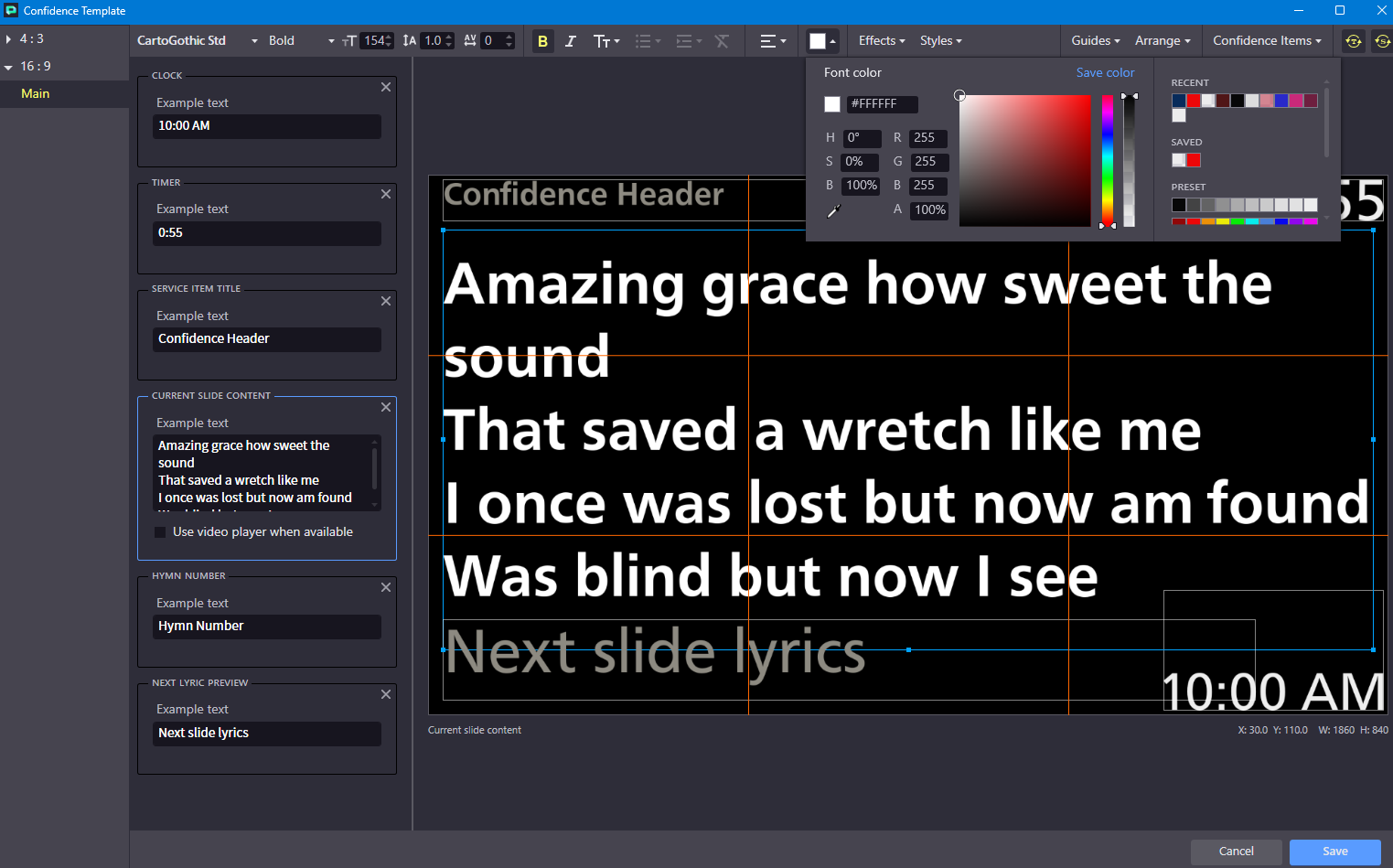The height and width of the screenshot is (868, 1393).
Task: Enable Use video player when available
Action: (161, 532)
